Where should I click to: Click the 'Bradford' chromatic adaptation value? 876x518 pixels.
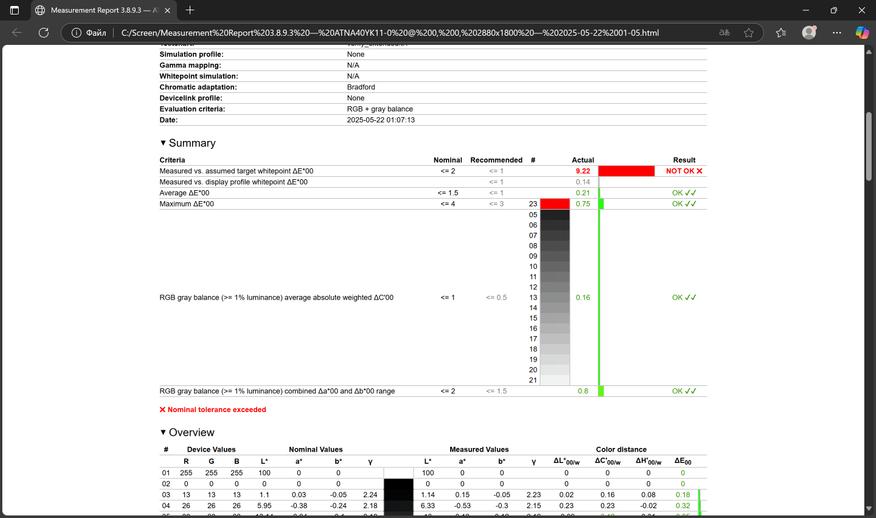(361, 87)
